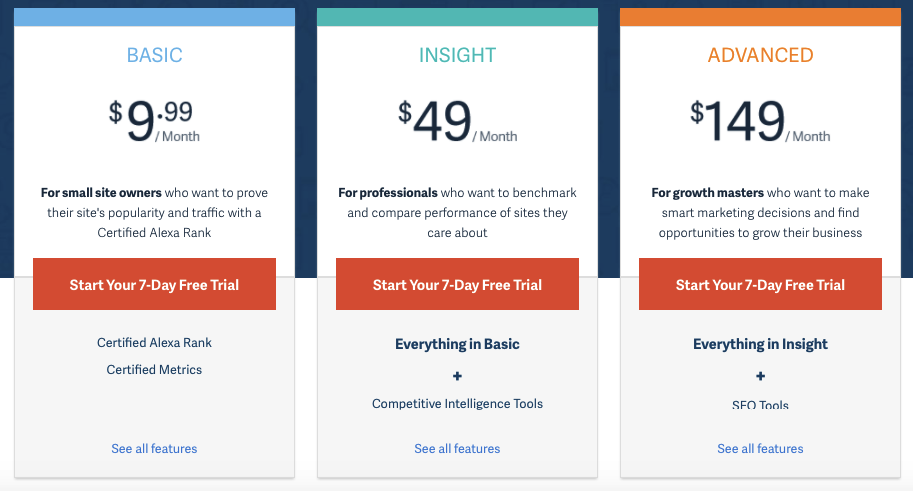The image size is (913, 491).
Task: Start the Insight plan 7-day free trial
Action: click(457, 284)
